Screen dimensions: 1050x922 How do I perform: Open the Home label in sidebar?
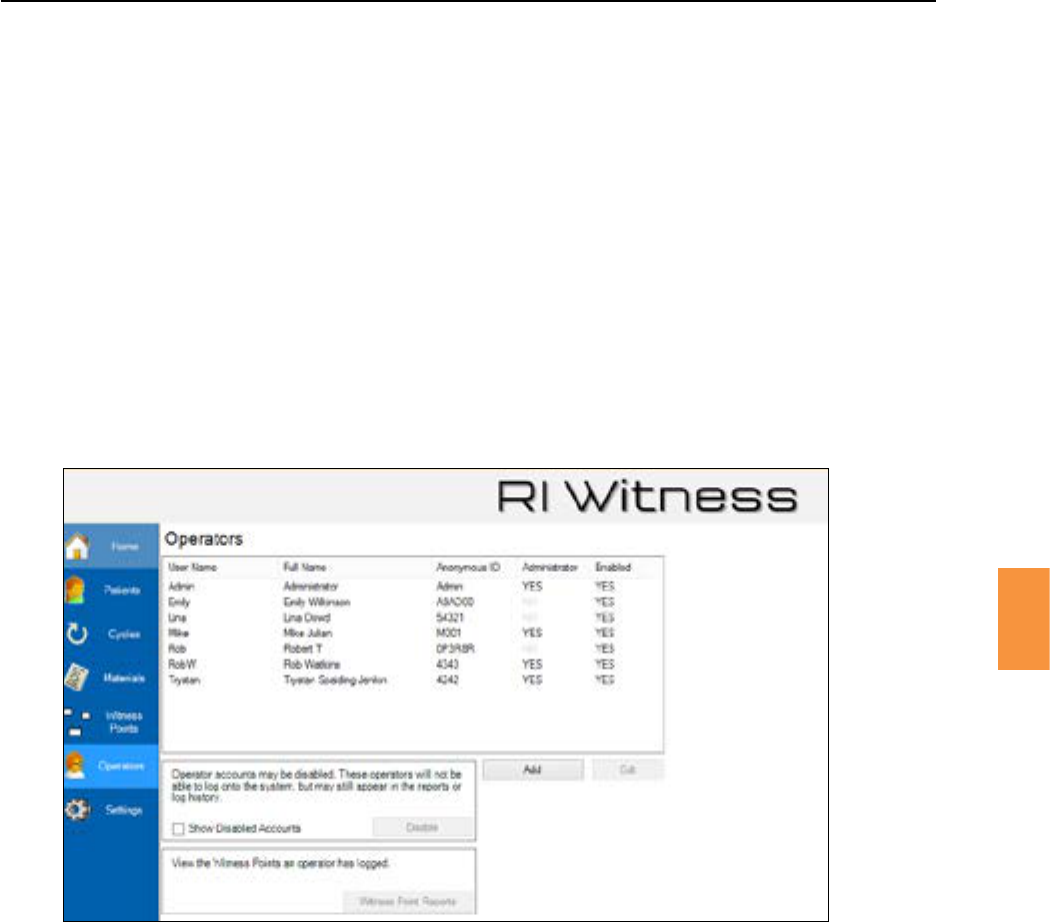pos(125,546)
